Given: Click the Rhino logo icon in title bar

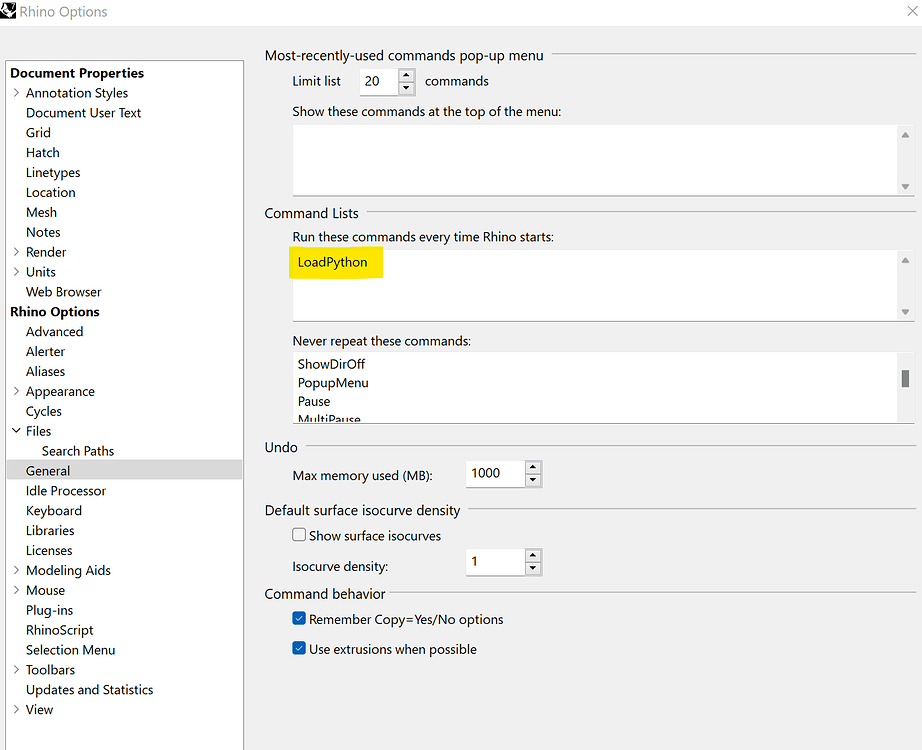Looking at the screenshot, I should [9, 12].
